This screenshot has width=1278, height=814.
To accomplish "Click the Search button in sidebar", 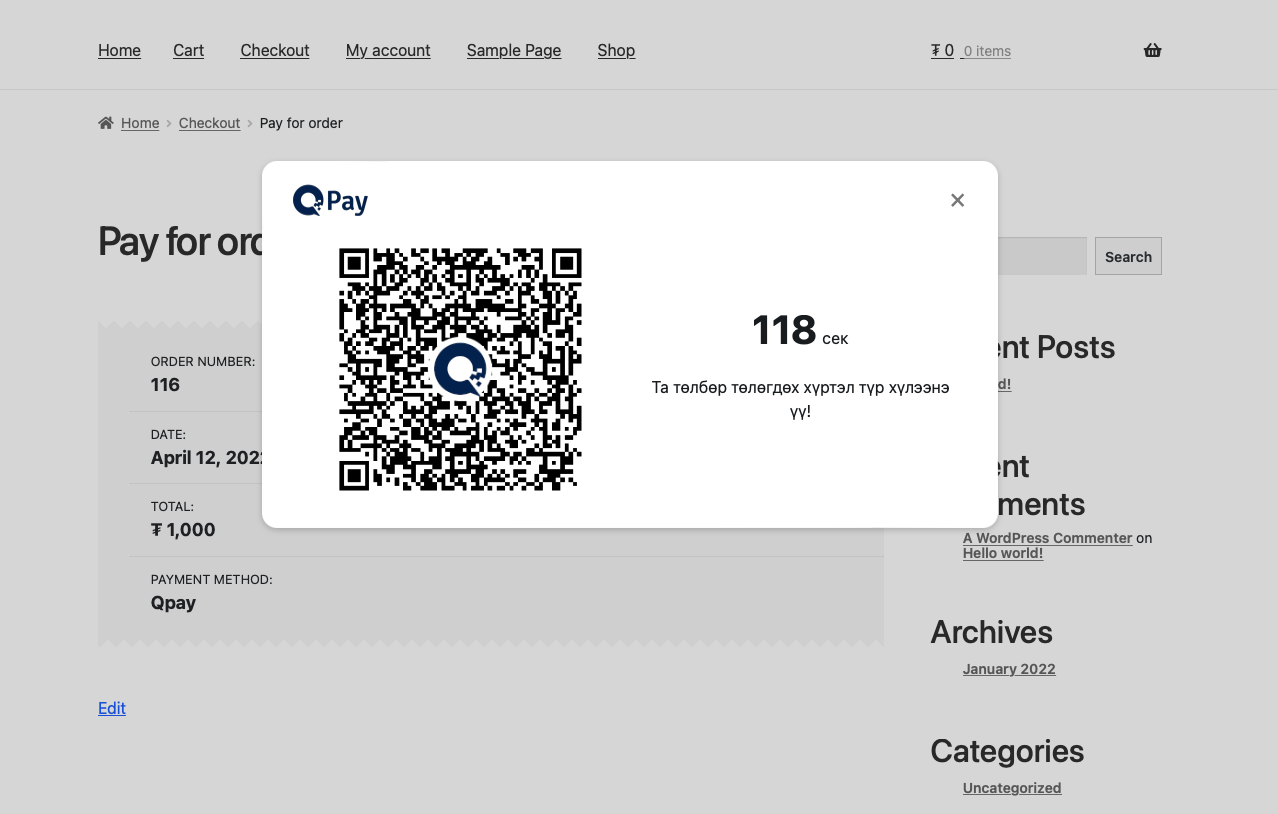I will pos(1128,256).
